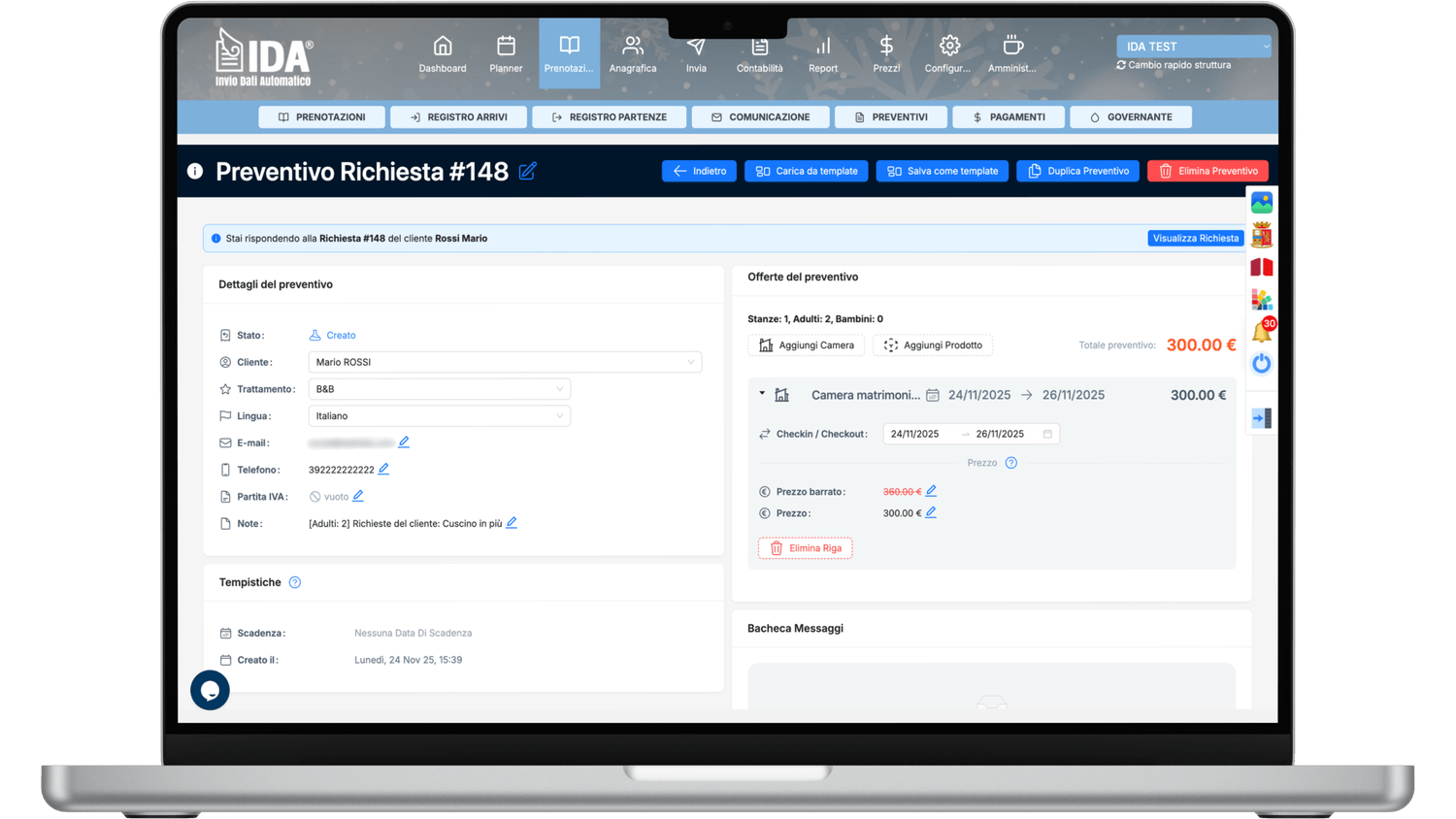The width and height of the screenshot is (1456, 819).
Task: Switch to the Registro Arrivi tab
Action: click(x=458, y=117)
